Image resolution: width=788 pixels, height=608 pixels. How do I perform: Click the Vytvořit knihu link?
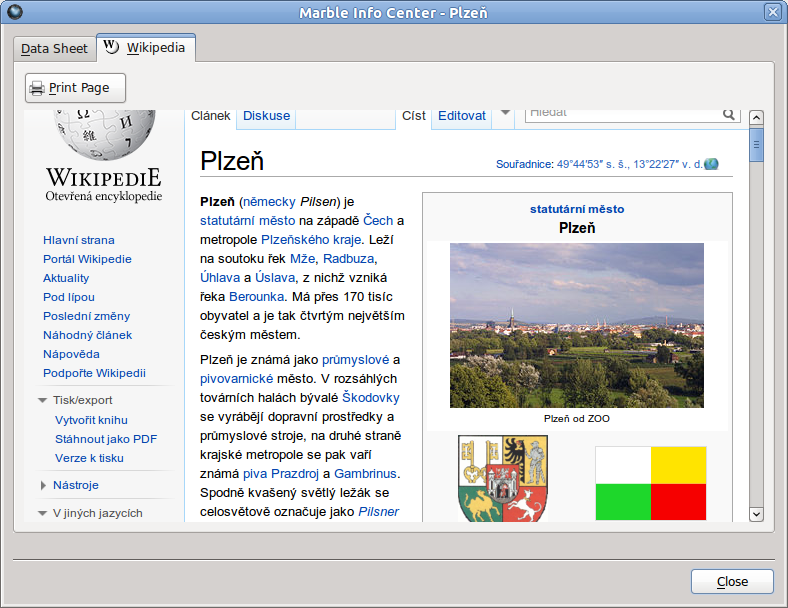pos(91,421)
